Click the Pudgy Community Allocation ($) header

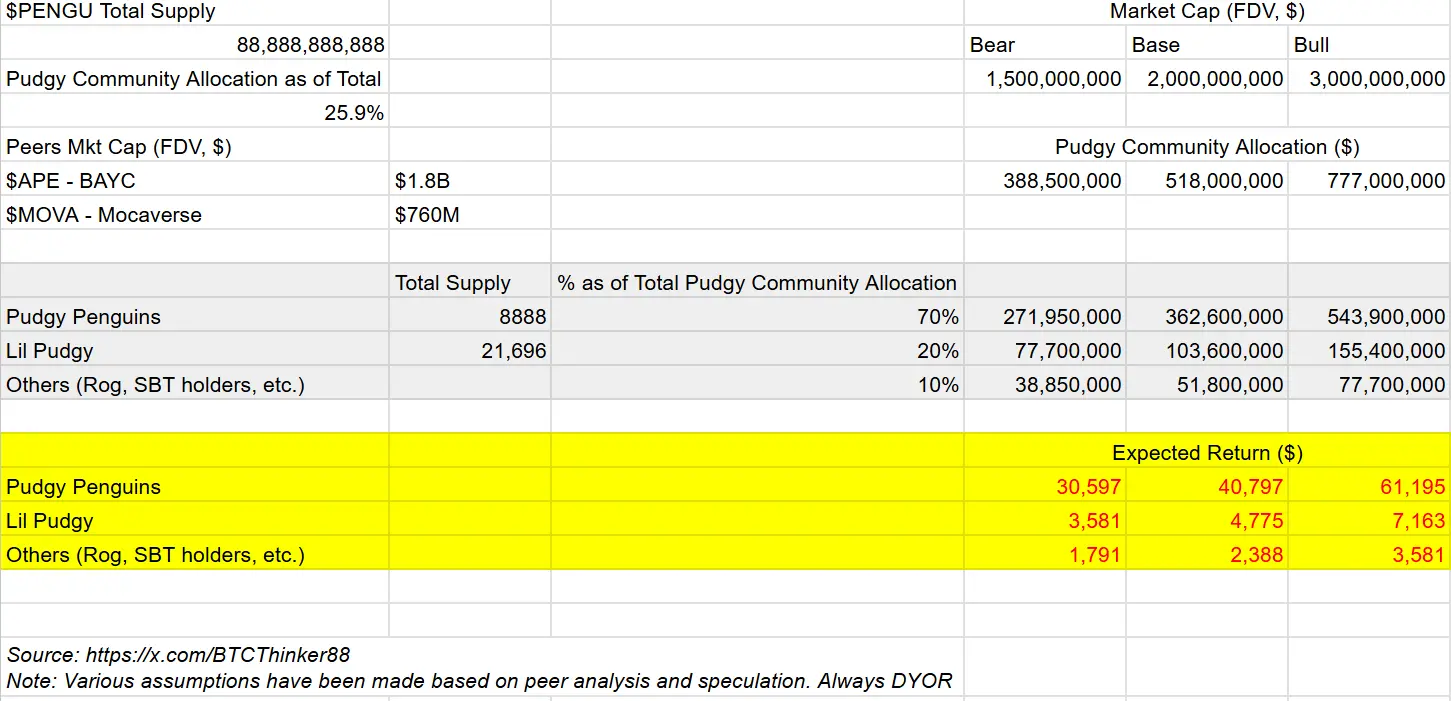[1207, 147]
